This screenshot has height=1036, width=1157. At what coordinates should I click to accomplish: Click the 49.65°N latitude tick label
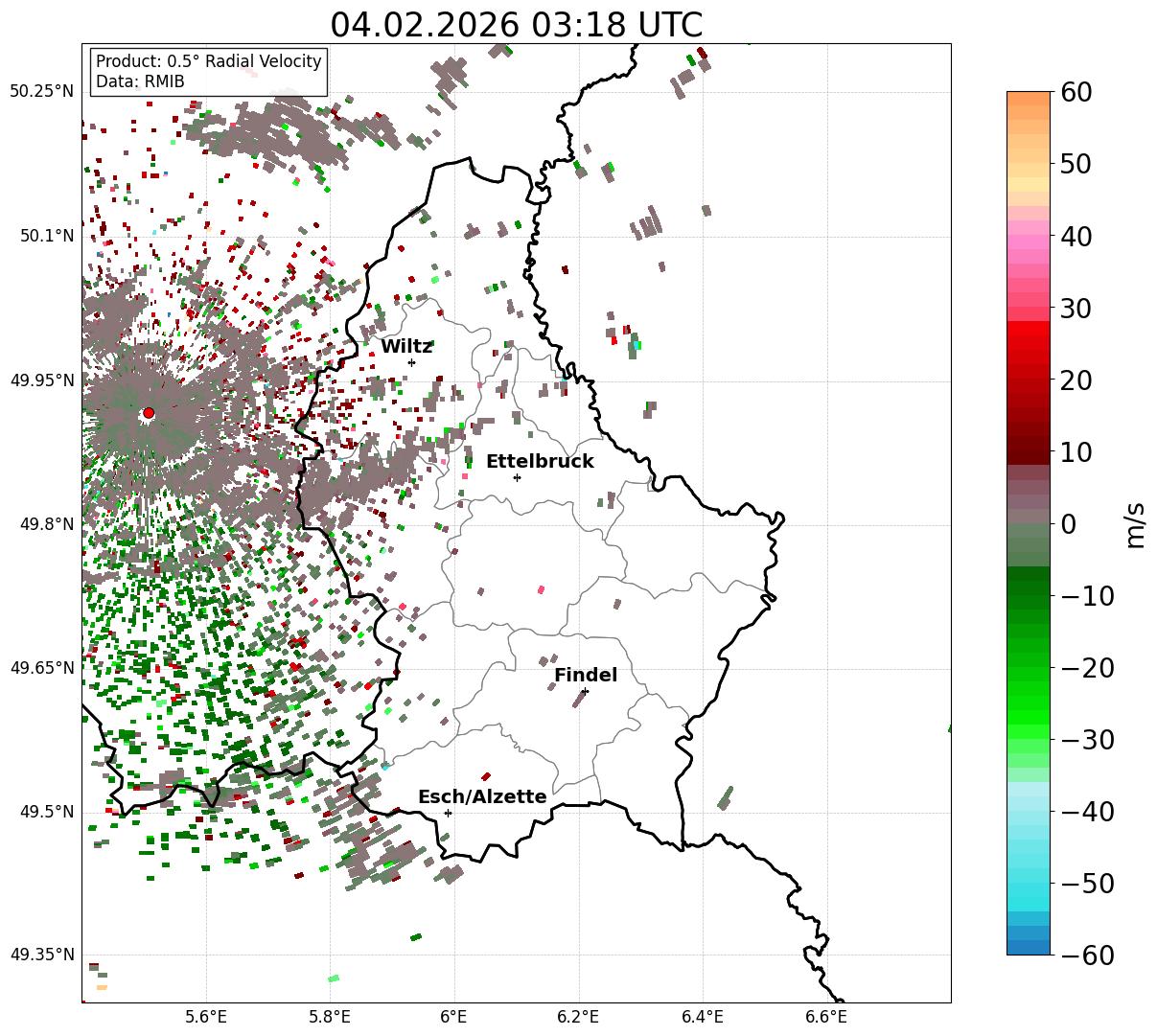pos(41,668)
